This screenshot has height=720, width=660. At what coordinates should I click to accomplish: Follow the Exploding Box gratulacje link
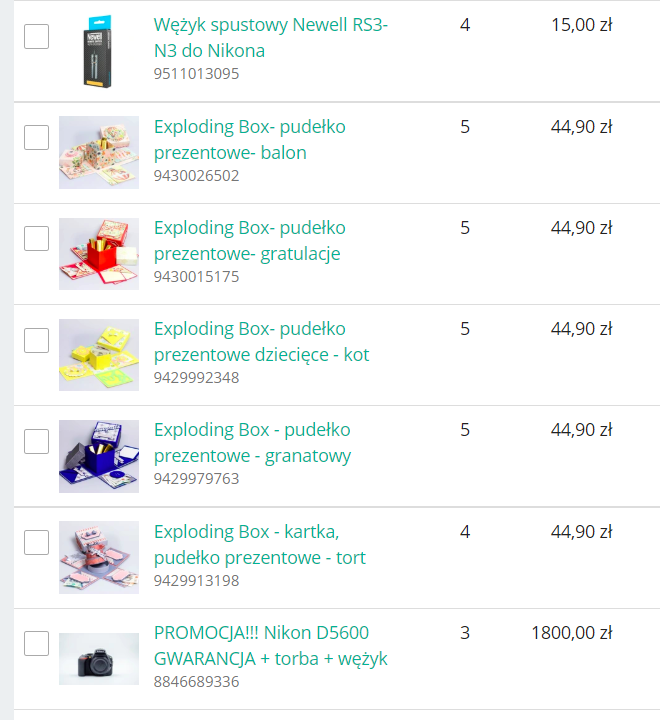[249, 240]
